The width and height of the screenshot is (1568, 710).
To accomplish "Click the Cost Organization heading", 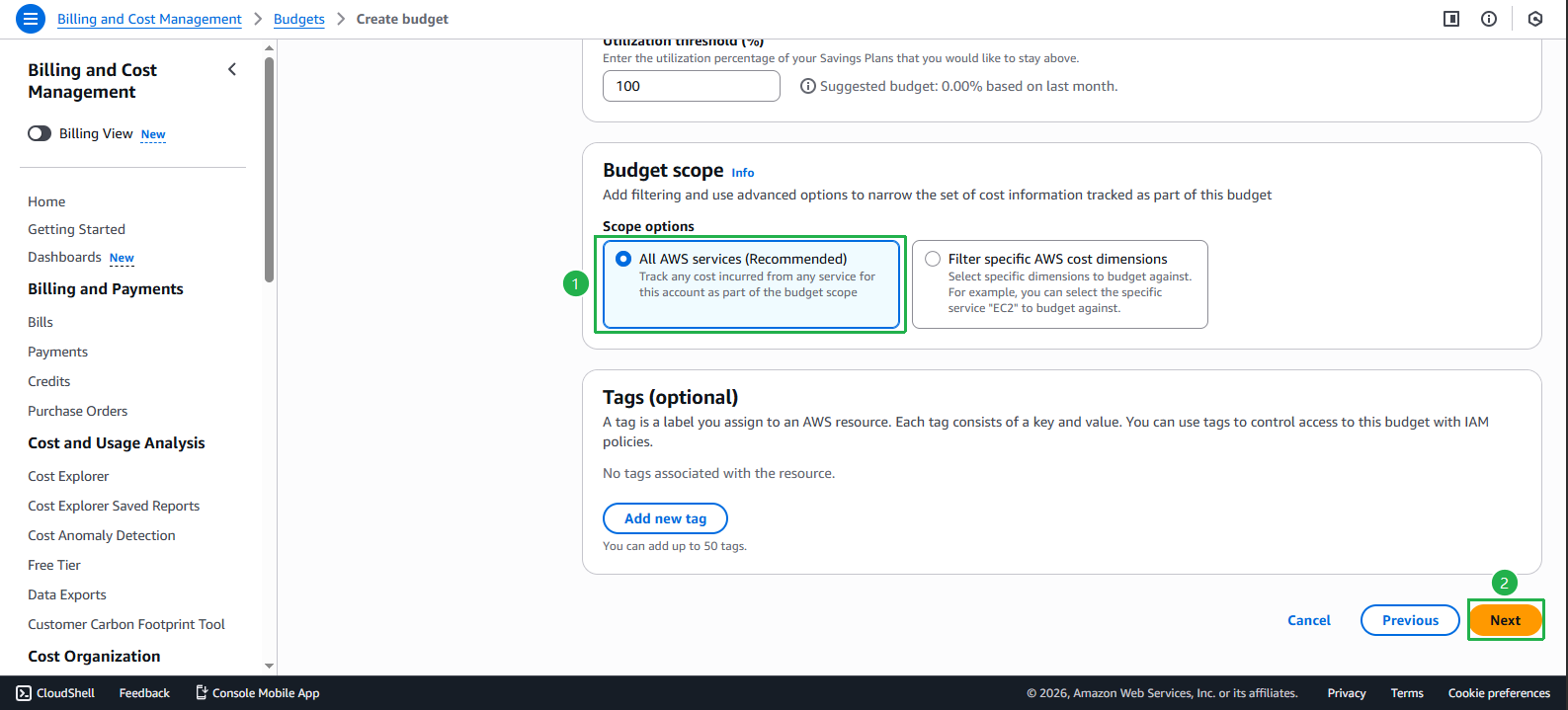I will click(94, 657).
